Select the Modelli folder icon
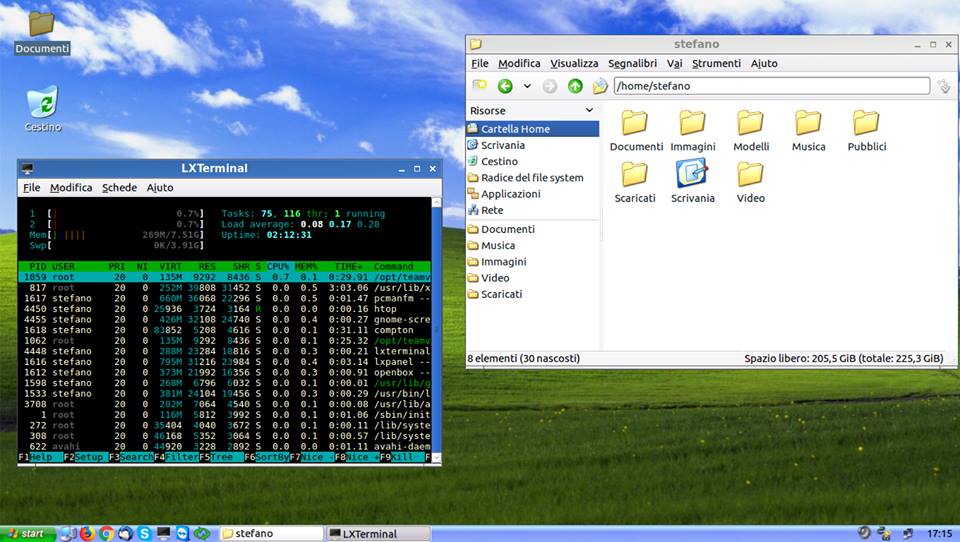Image resolution: width=960 pixels, height=542 pixels. pos(751,130)
